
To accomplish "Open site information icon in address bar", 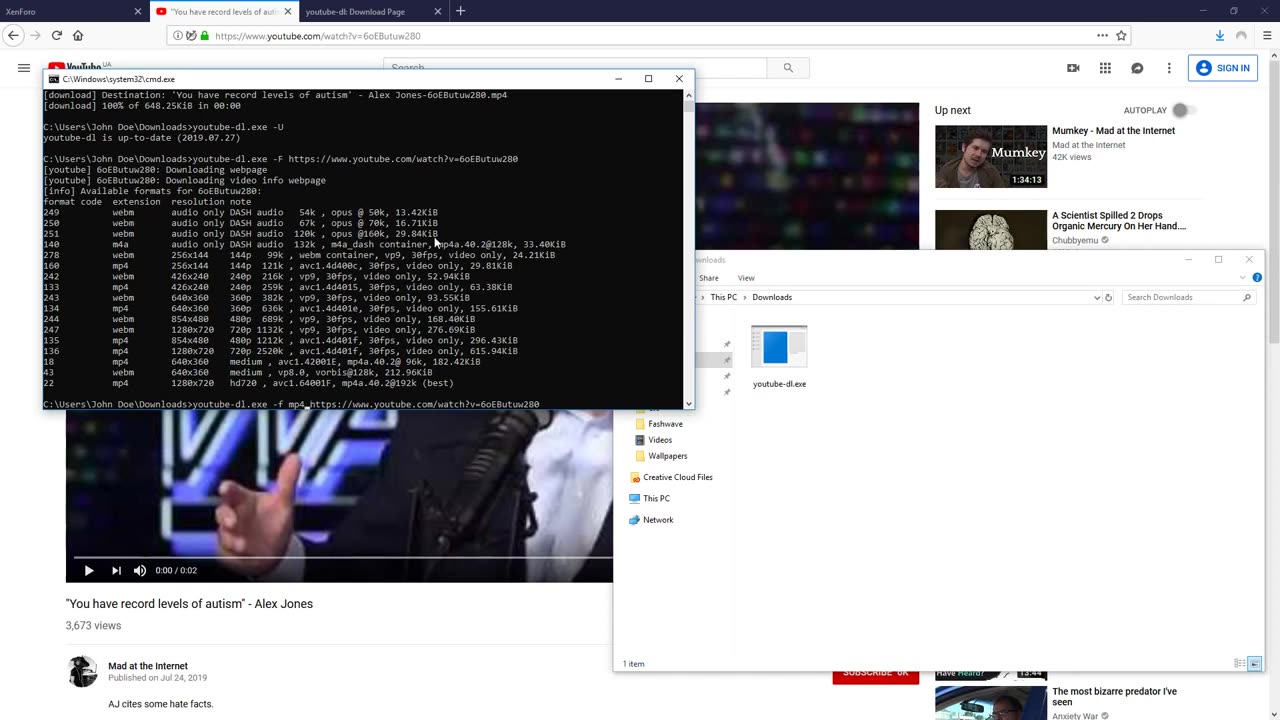I will pos(177,35).
